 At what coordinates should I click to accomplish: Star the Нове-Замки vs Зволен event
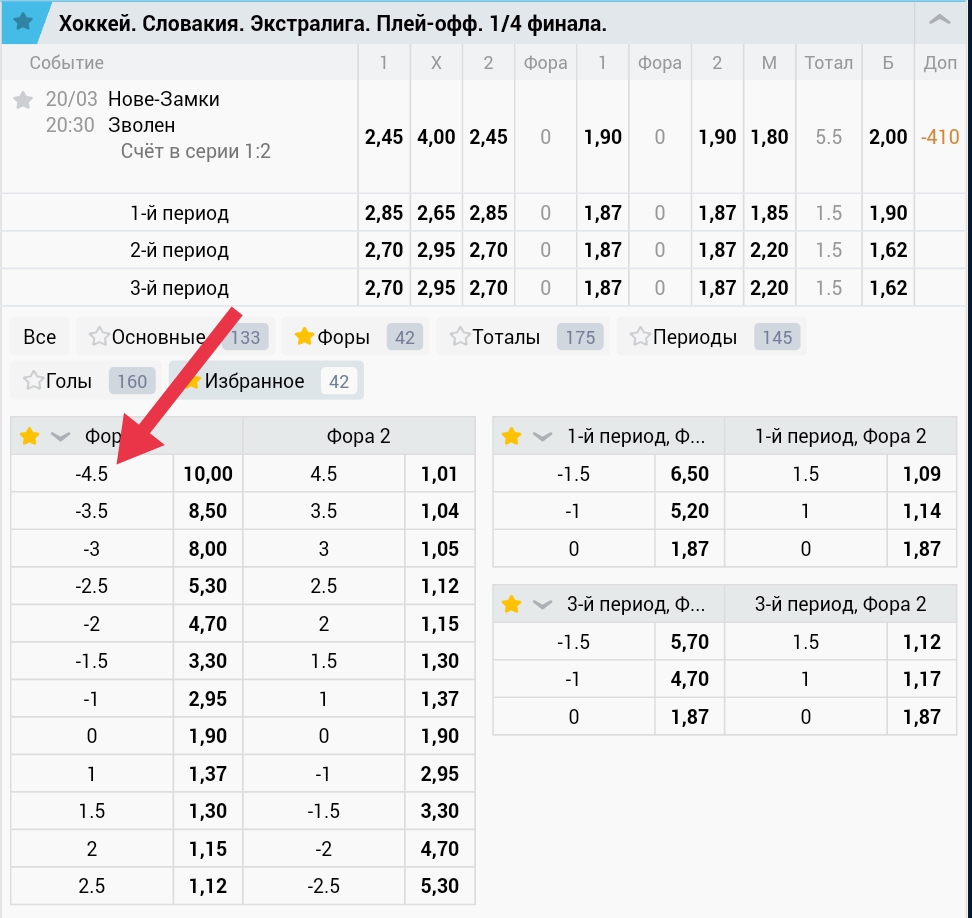[23, 100]
